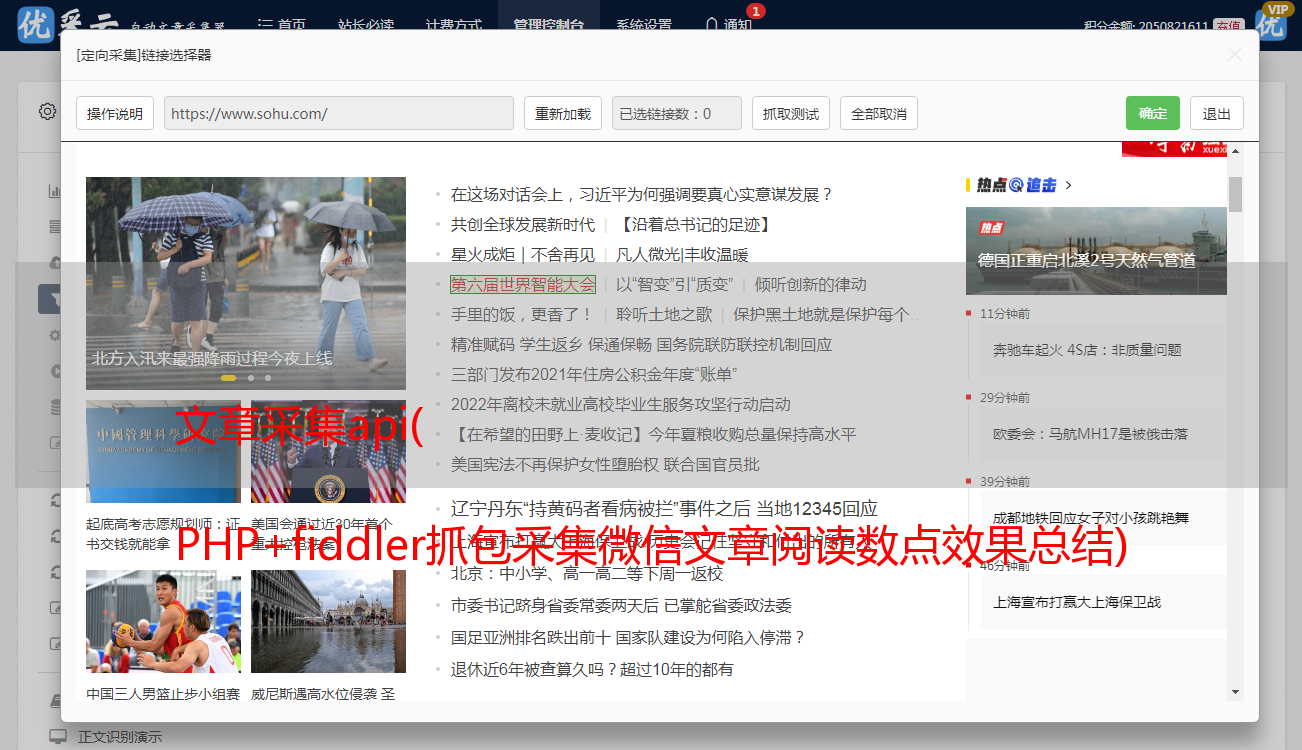The width and height of the screenshot is (1302, 750).
Task: Open 辽宁丹东“持黄码者看病被拦”事件 headline
Action: 664,508
